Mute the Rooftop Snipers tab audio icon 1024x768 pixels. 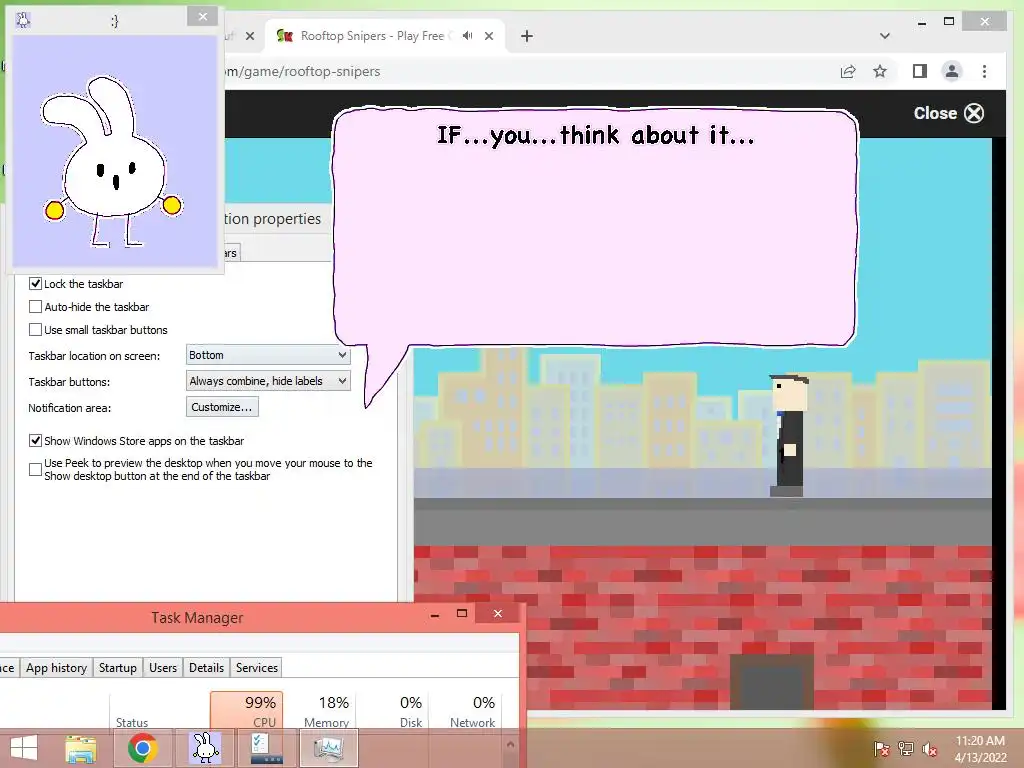[468, 36]
